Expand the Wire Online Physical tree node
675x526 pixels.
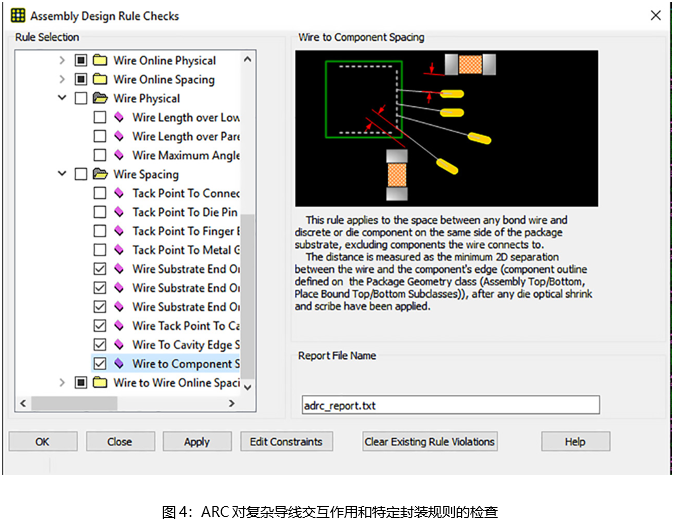62,60
